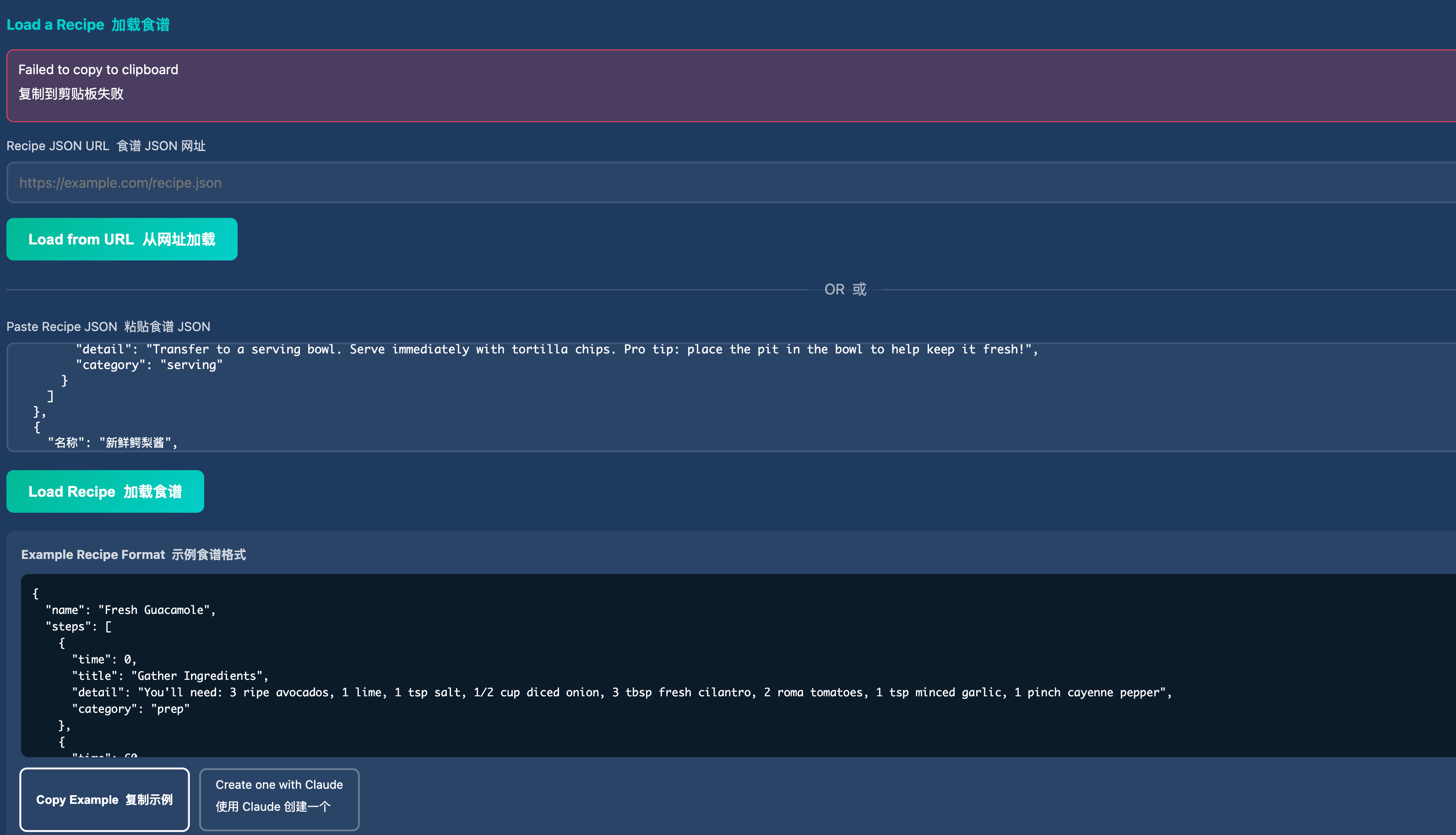Screen dimensions: 1456x835
Task: Place cursor on the "名称" line in text area
Action: coord(112,442)
